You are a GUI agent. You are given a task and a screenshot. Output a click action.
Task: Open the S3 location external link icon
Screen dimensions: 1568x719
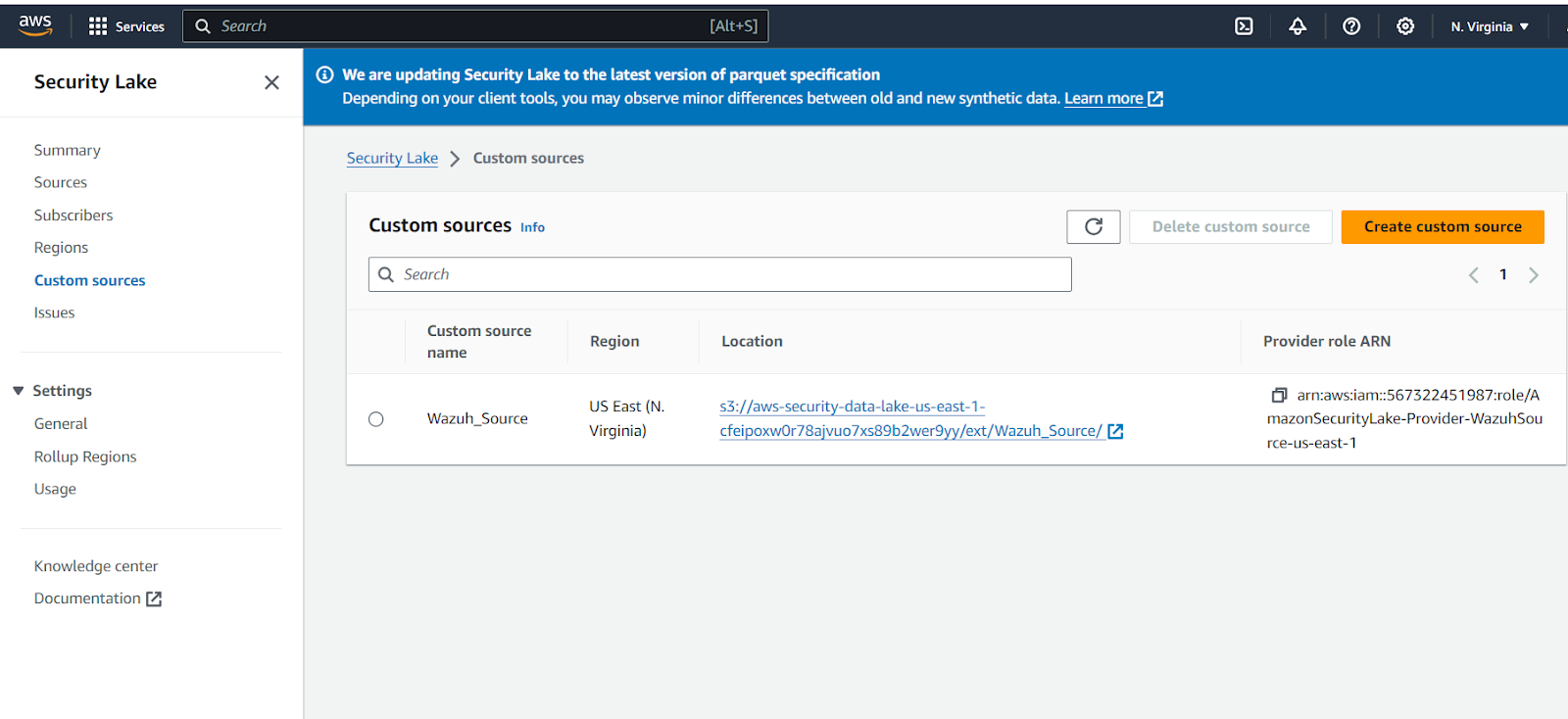(x=1115, y=431)
